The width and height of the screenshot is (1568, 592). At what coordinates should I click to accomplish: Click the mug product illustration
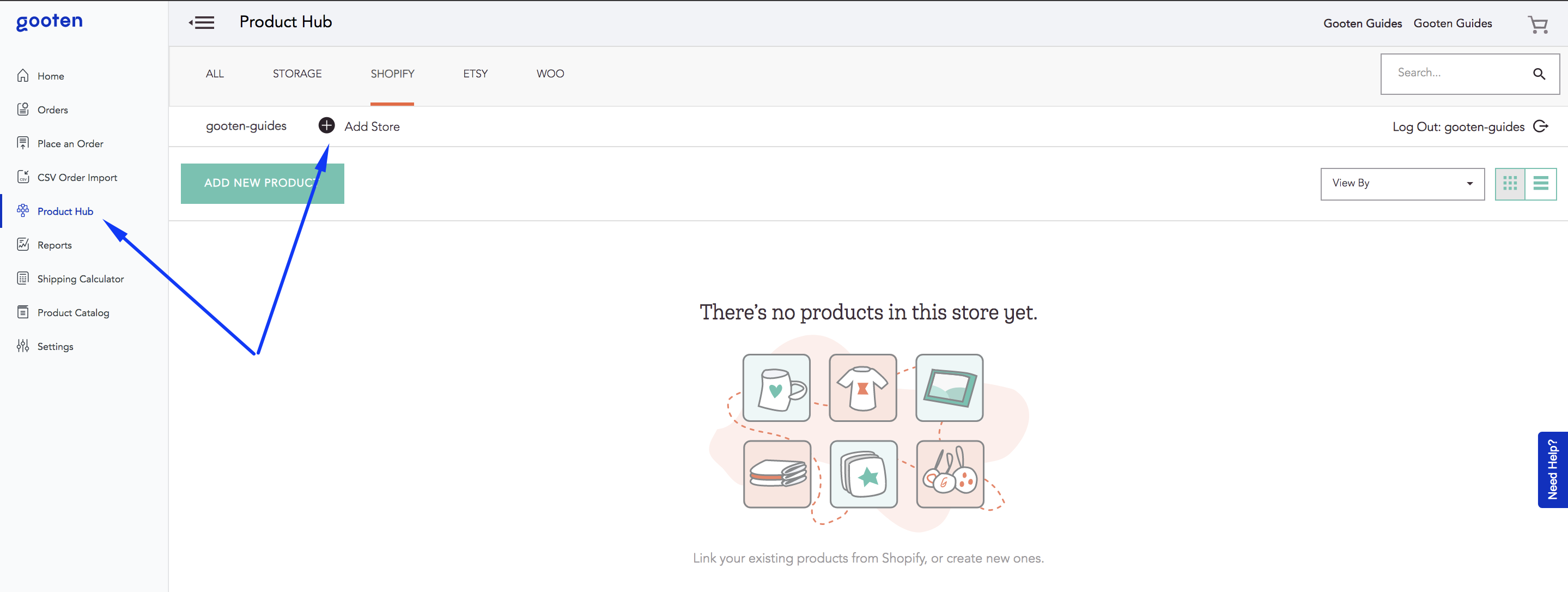click(x=776, y=388)
